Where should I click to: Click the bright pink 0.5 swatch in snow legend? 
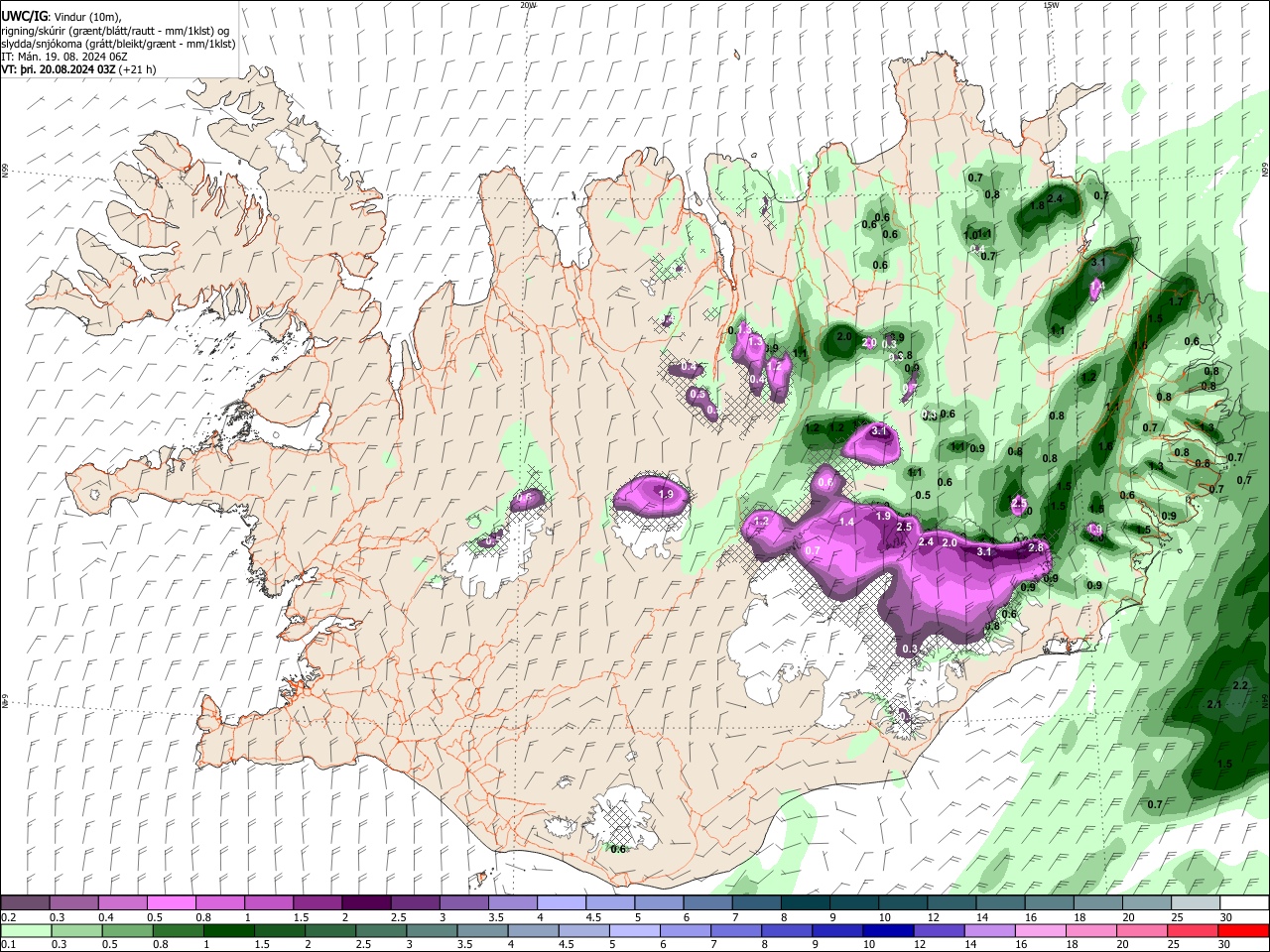[x=171, y=903]
